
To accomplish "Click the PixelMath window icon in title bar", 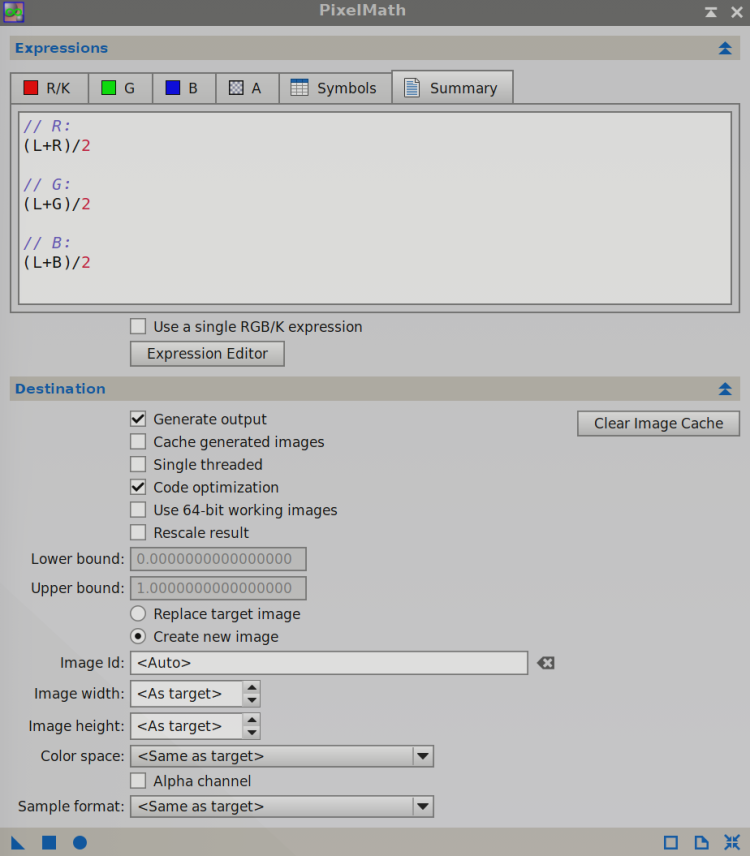I will click(x=14, y=12).
